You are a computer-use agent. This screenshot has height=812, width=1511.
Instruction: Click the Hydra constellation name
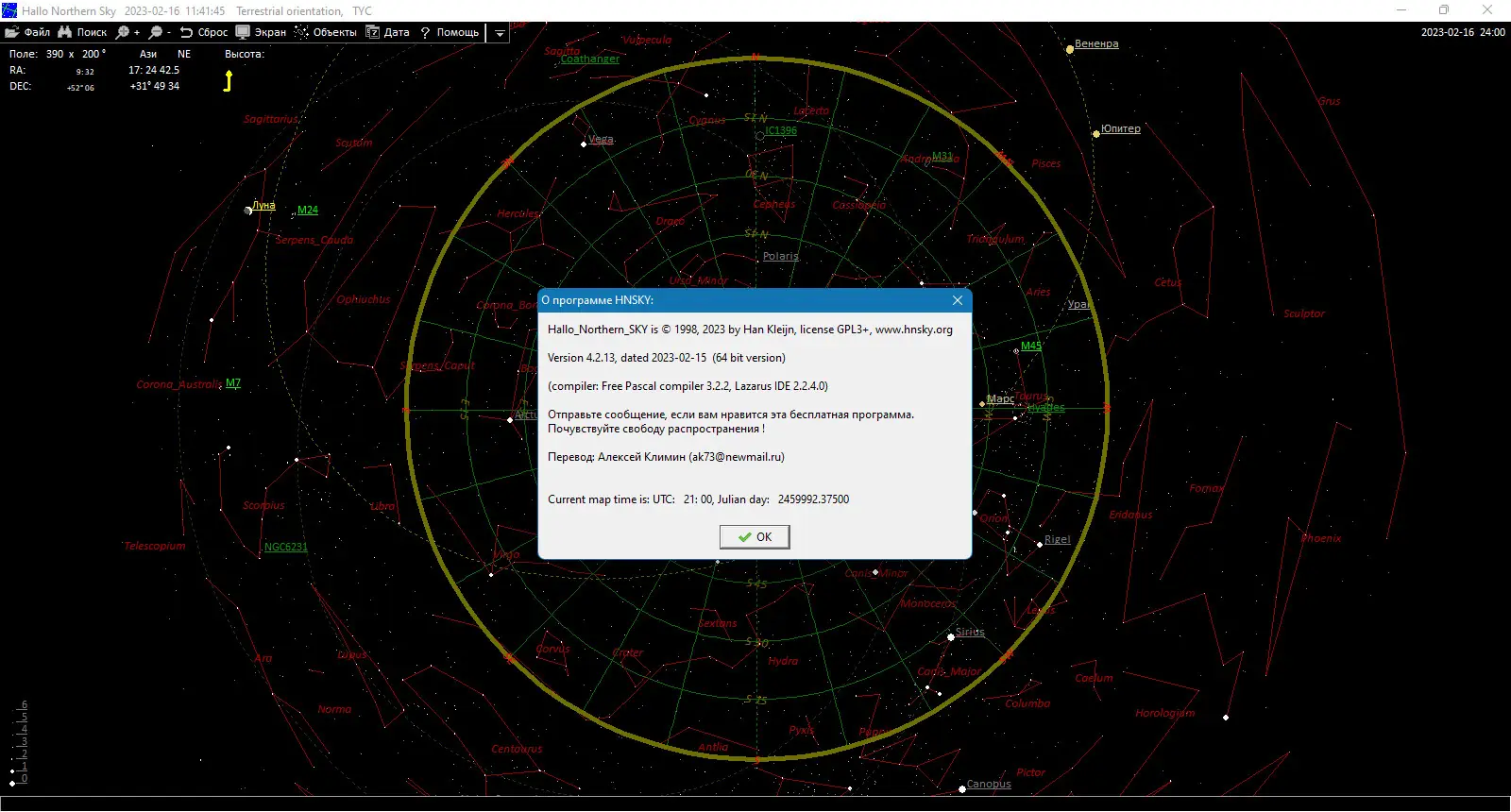783,661
